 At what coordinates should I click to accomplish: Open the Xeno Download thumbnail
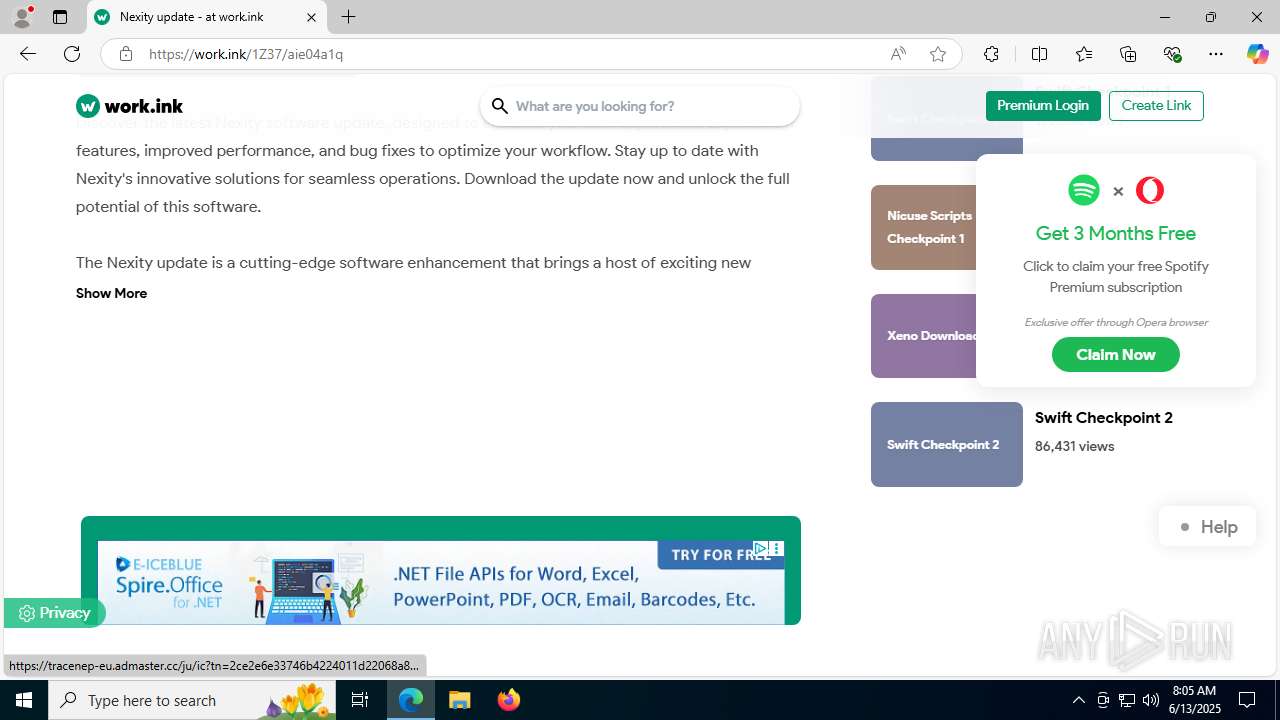coord(923,336)
